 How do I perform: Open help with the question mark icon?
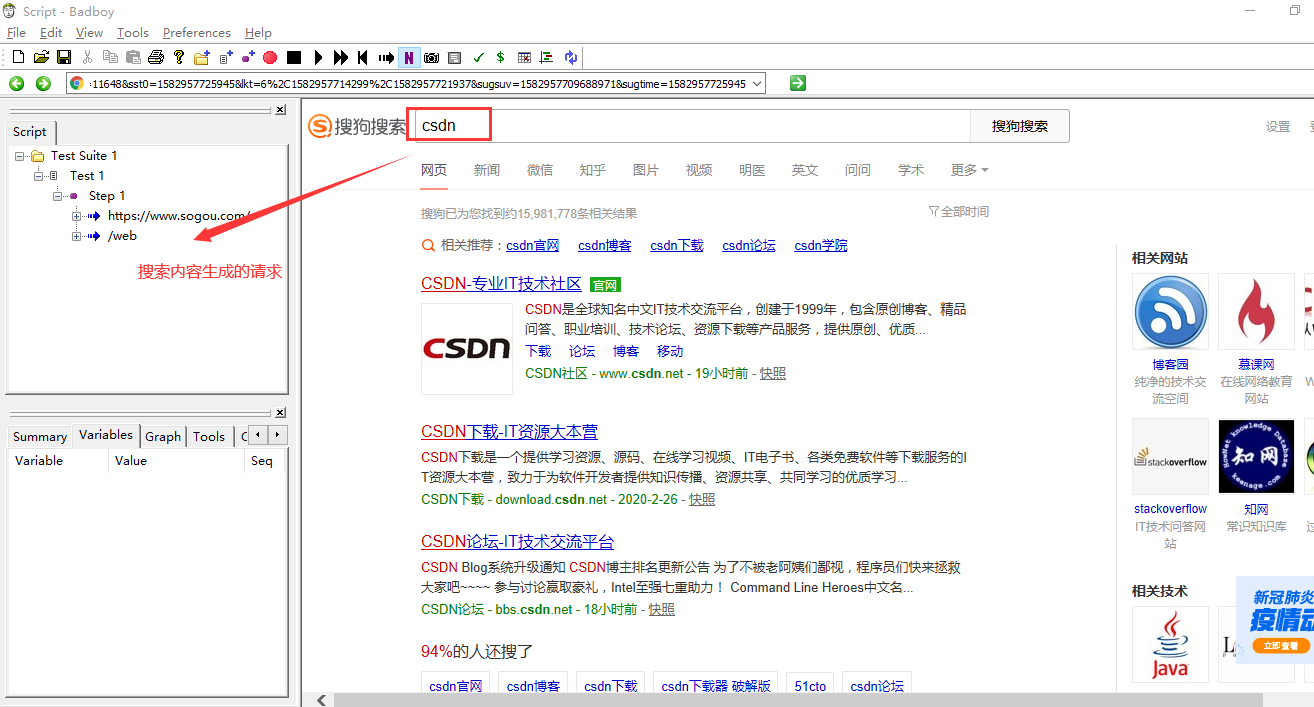(179, 57)
